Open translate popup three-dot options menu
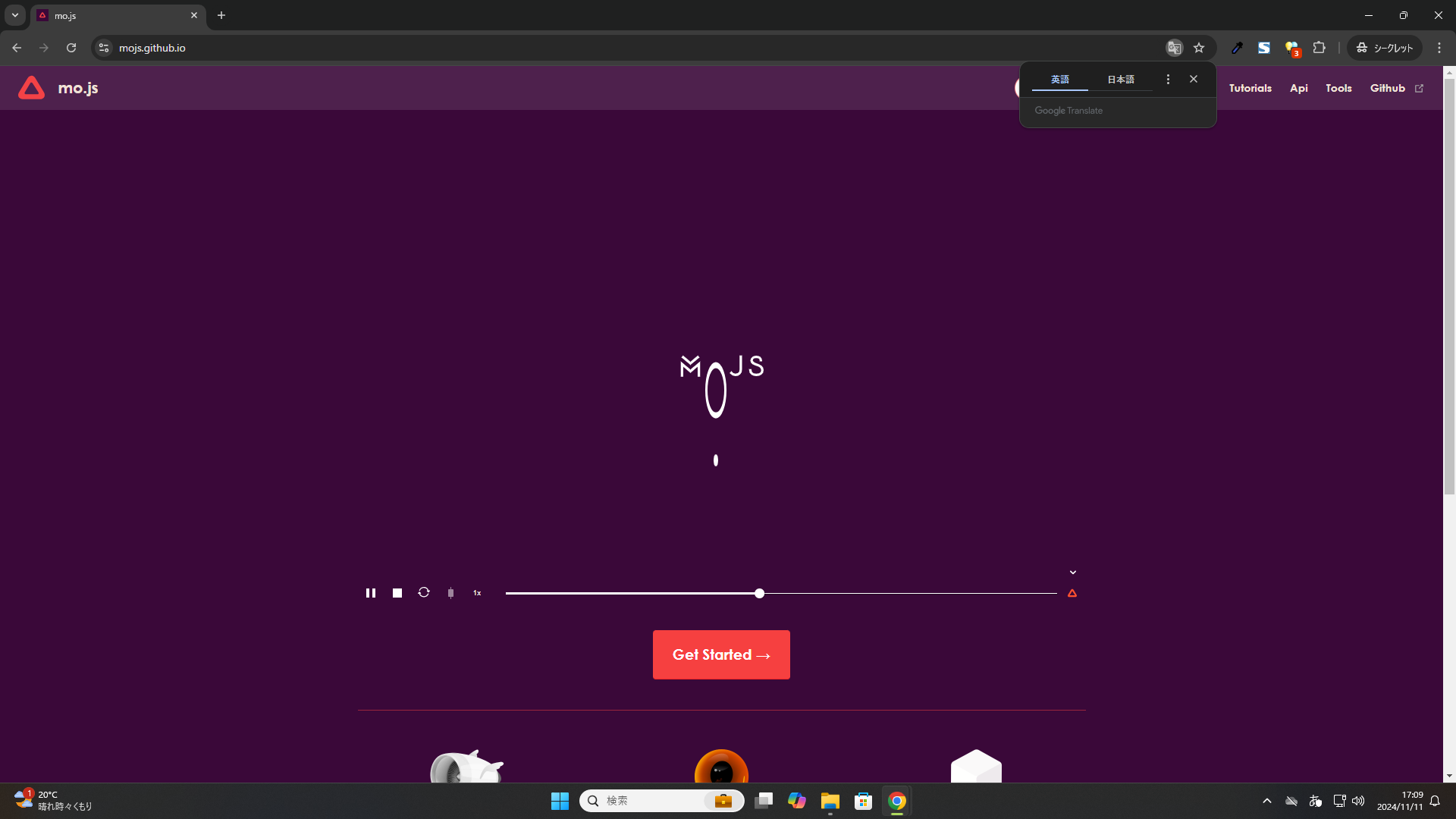This screenshot has height=819, width=1456. pyautogui.click(x=1168, y=79)
